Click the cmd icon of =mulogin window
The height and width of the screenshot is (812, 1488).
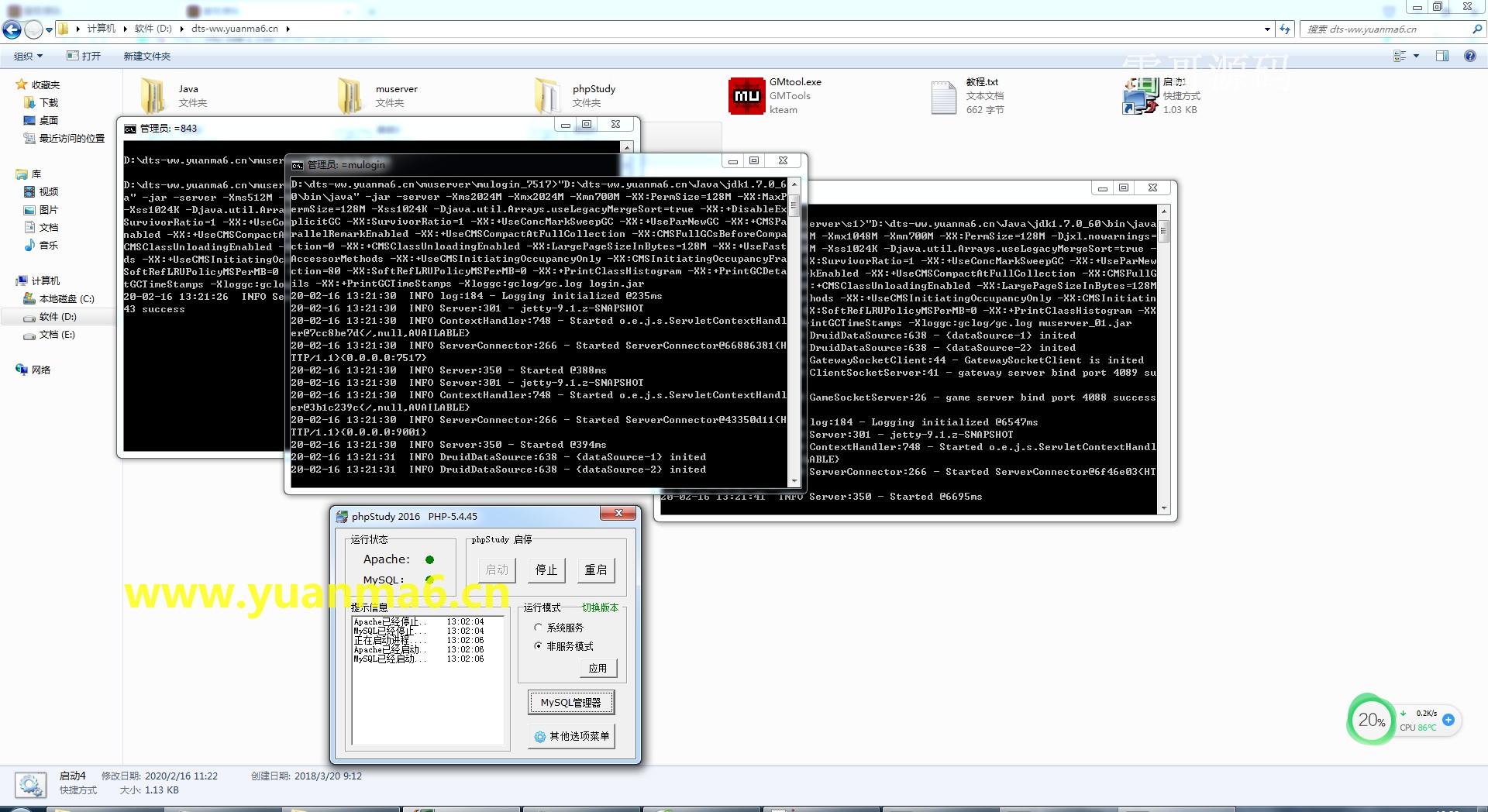[x=298, y=165]
